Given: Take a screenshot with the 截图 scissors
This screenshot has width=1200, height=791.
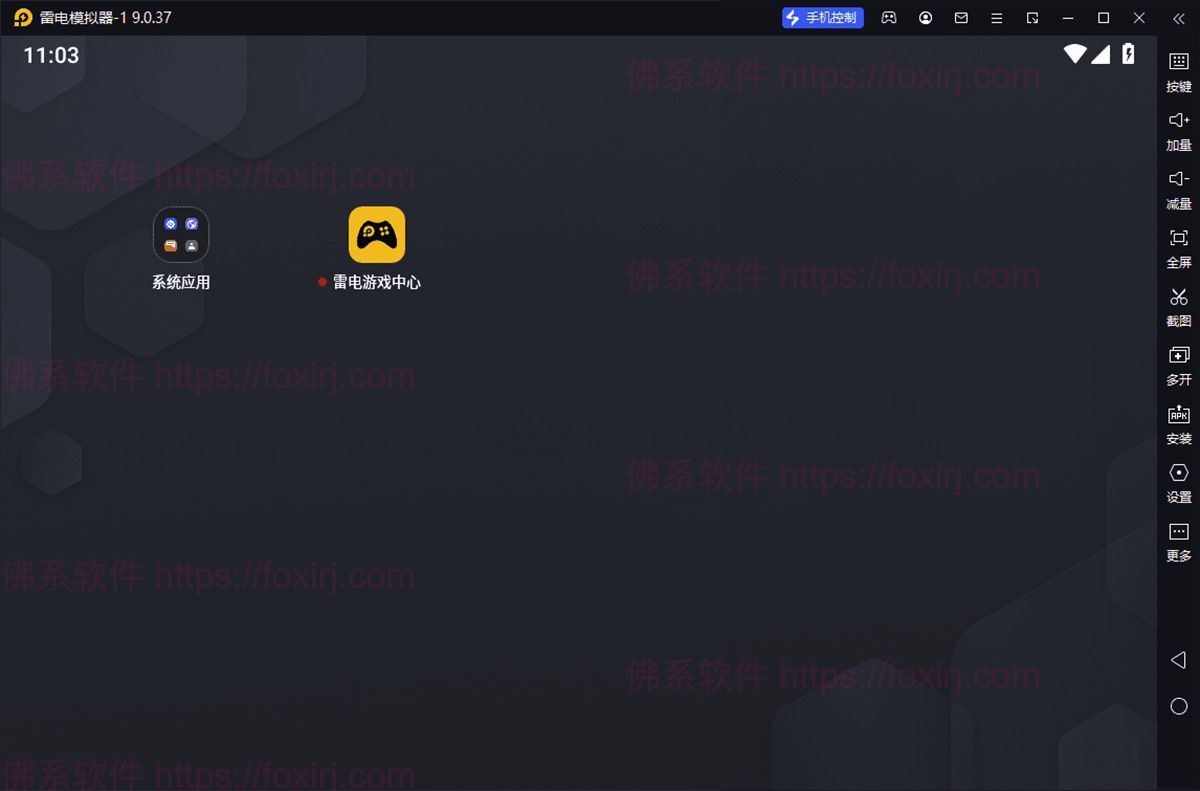Looking at the screenshot, I should tap(1179, 305).
